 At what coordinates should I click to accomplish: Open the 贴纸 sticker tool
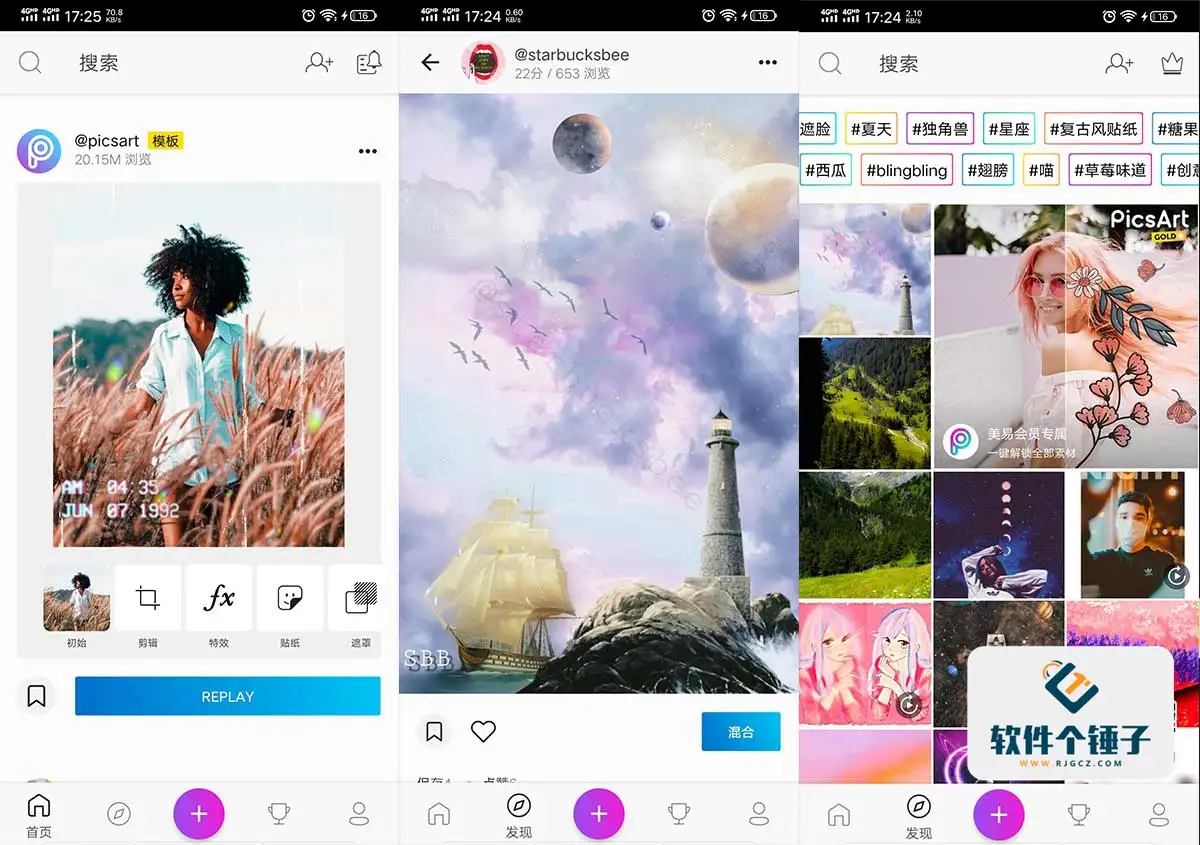[289, 598]
